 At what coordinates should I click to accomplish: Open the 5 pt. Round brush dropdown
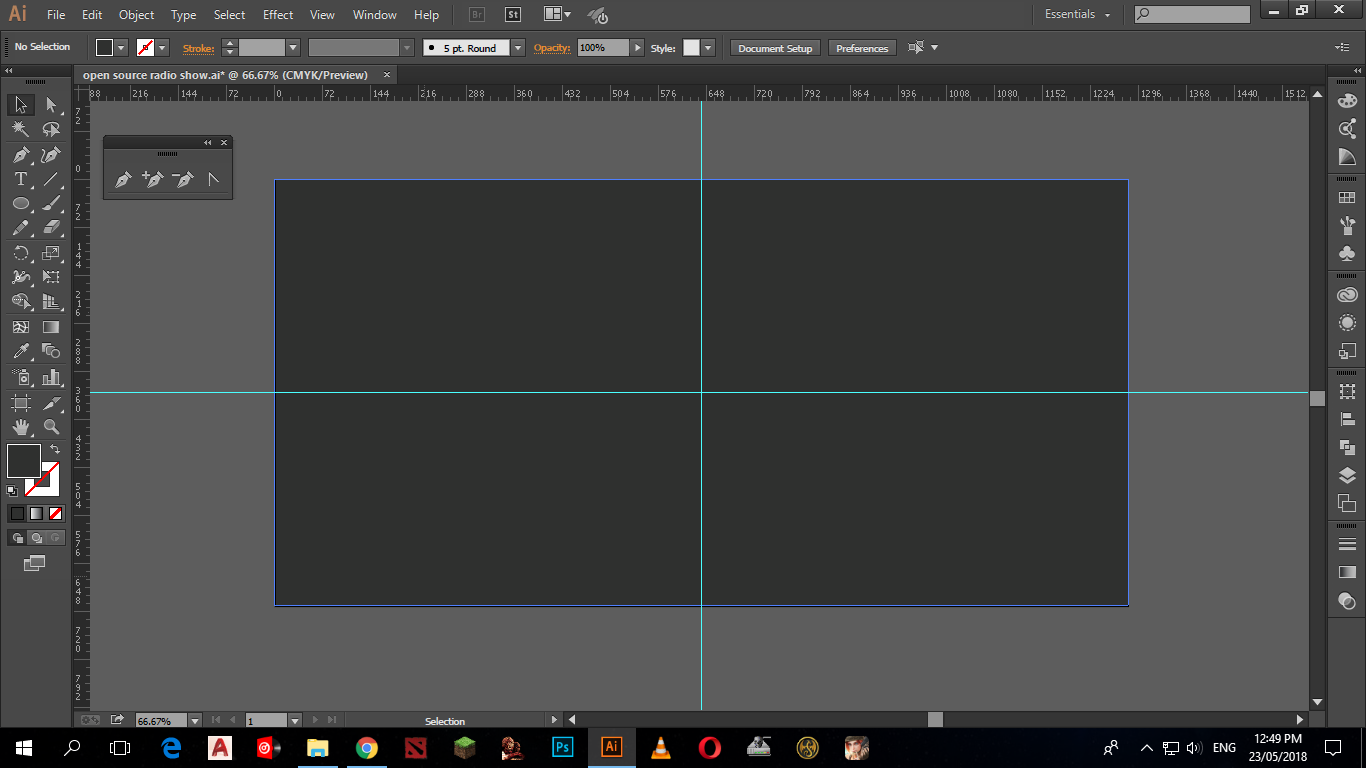(x=517, y=48)
